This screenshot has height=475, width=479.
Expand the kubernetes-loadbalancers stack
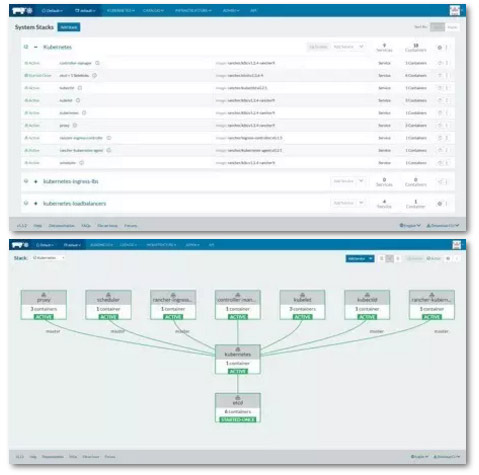[x=36, y=203]
